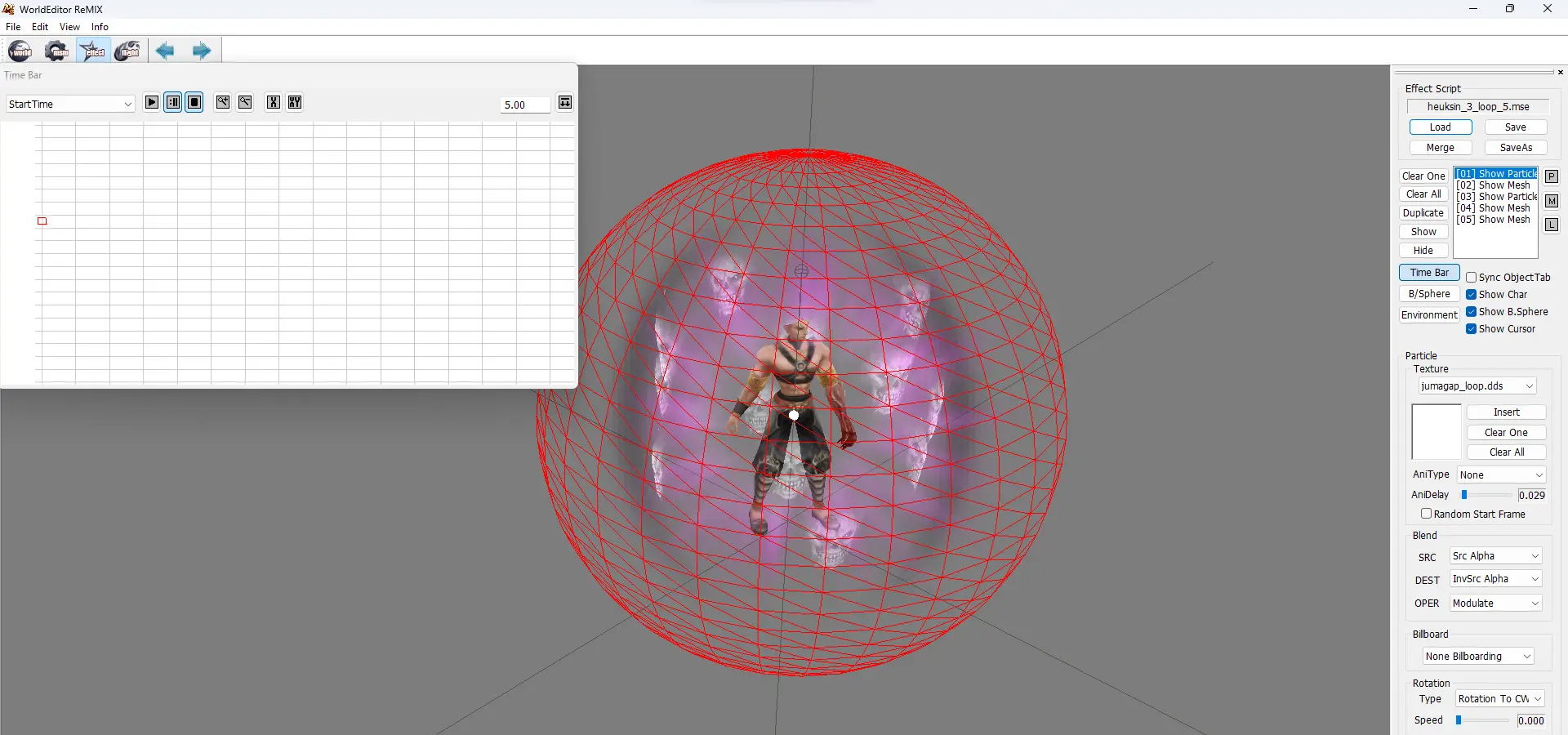Click the red keyframe marker in graph

pos(42,221)
